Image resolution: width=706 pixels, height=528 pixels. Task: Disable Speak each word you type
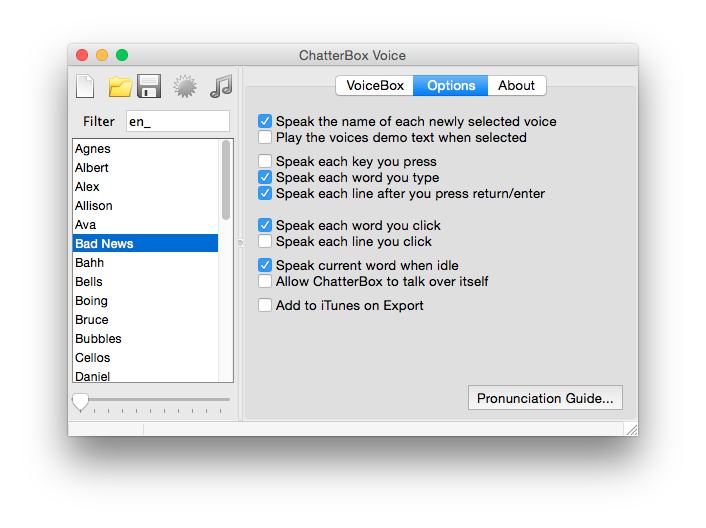pyautogui.click(x=265, y=177)
